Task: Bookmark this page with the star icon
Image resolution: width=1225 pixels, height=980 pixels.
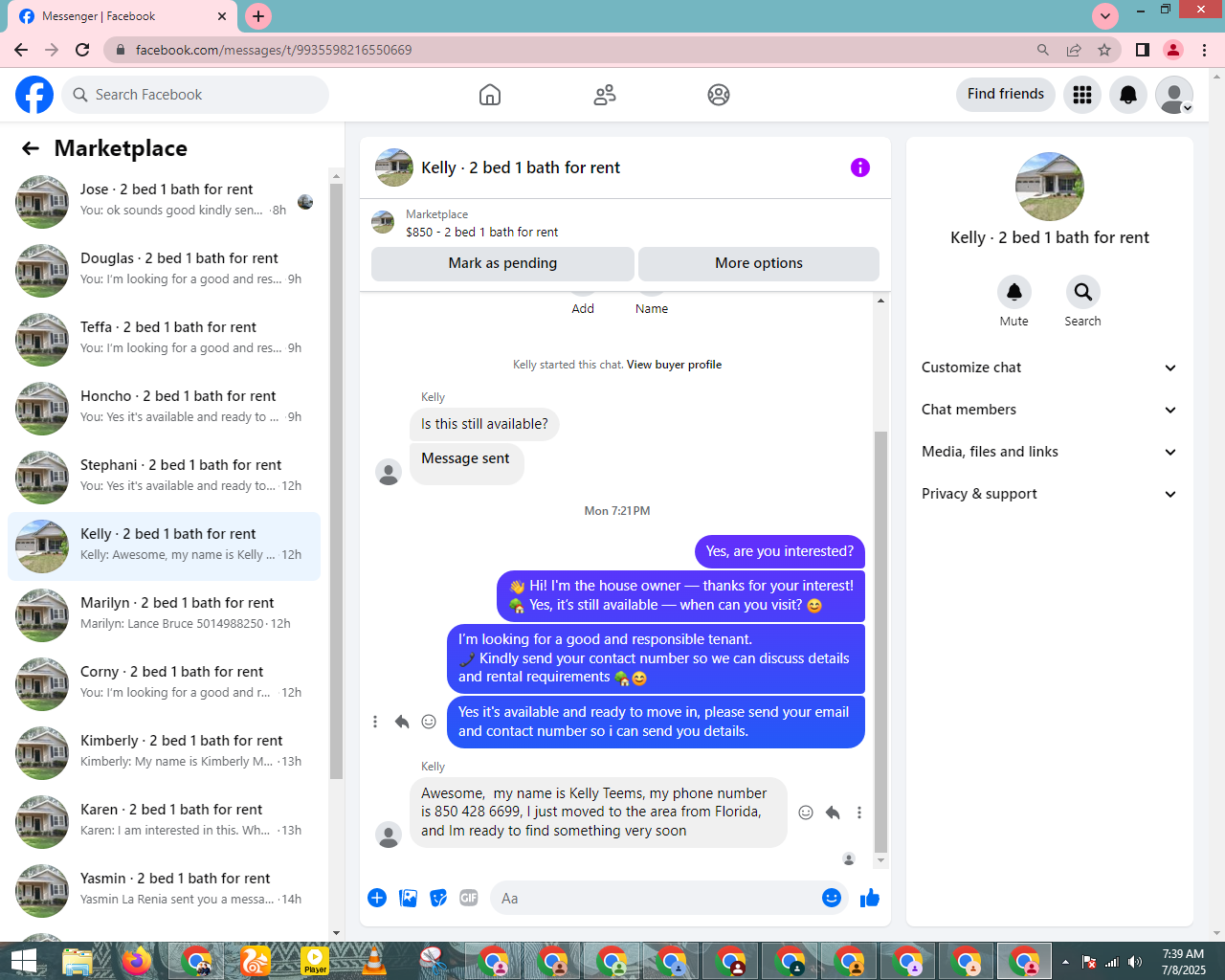Action: point(1104,50)
